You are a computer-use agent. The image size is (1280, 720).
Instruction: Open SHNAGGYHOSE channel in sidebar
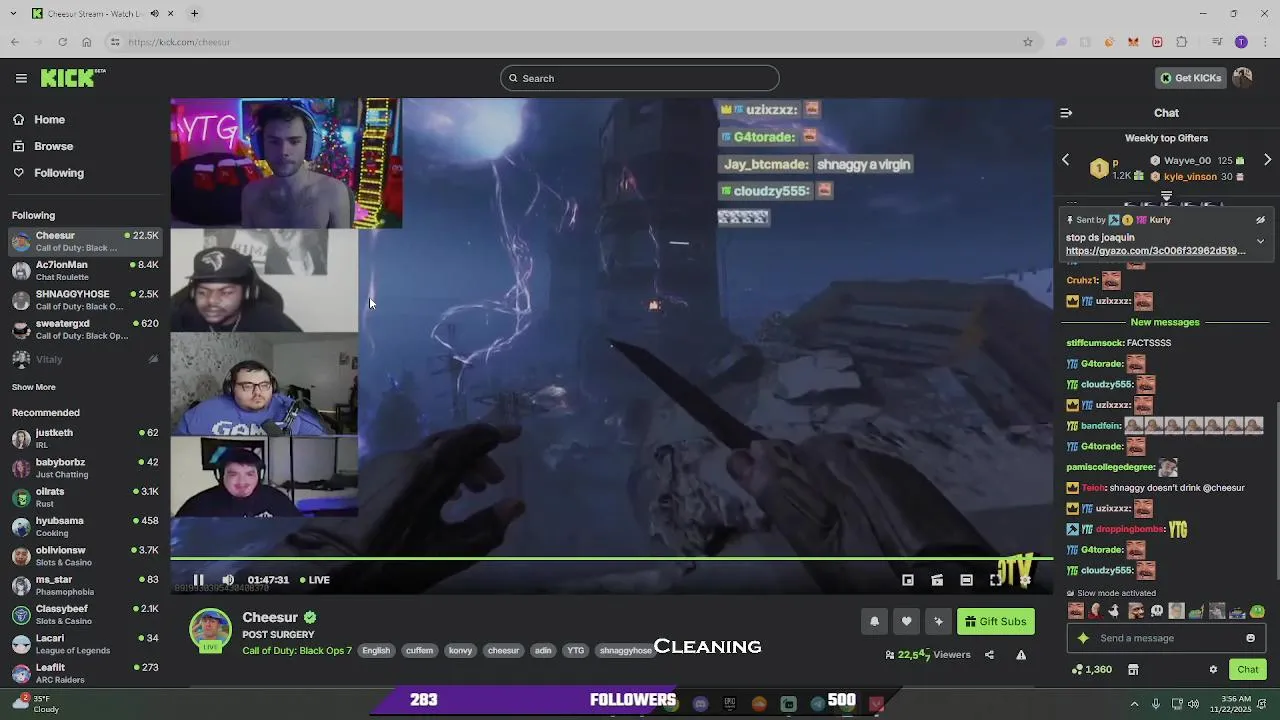click(85, 300)
